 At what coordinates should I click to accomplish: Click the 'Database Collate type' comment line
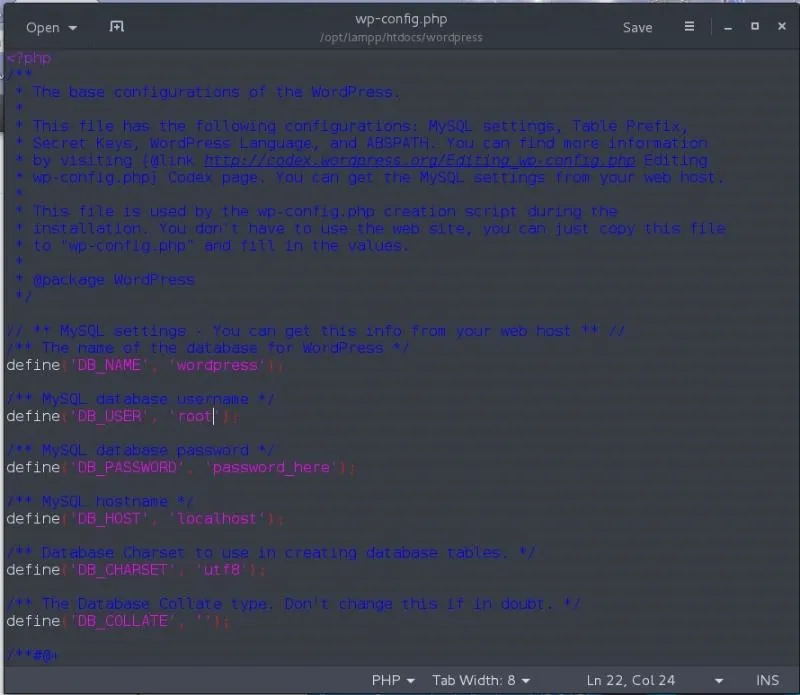coord(293,604)
